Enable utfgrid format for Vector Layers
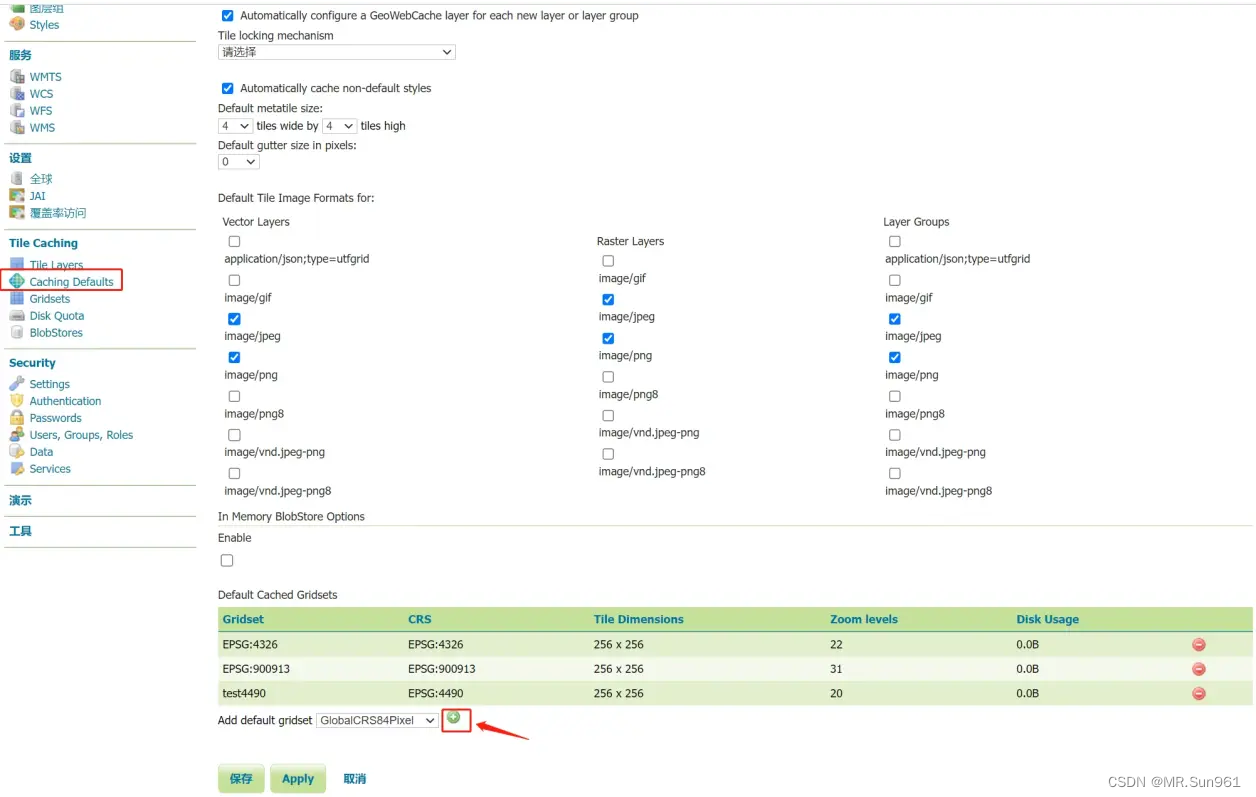Viewport: 1256px width, 797px height. pos(234,241)
